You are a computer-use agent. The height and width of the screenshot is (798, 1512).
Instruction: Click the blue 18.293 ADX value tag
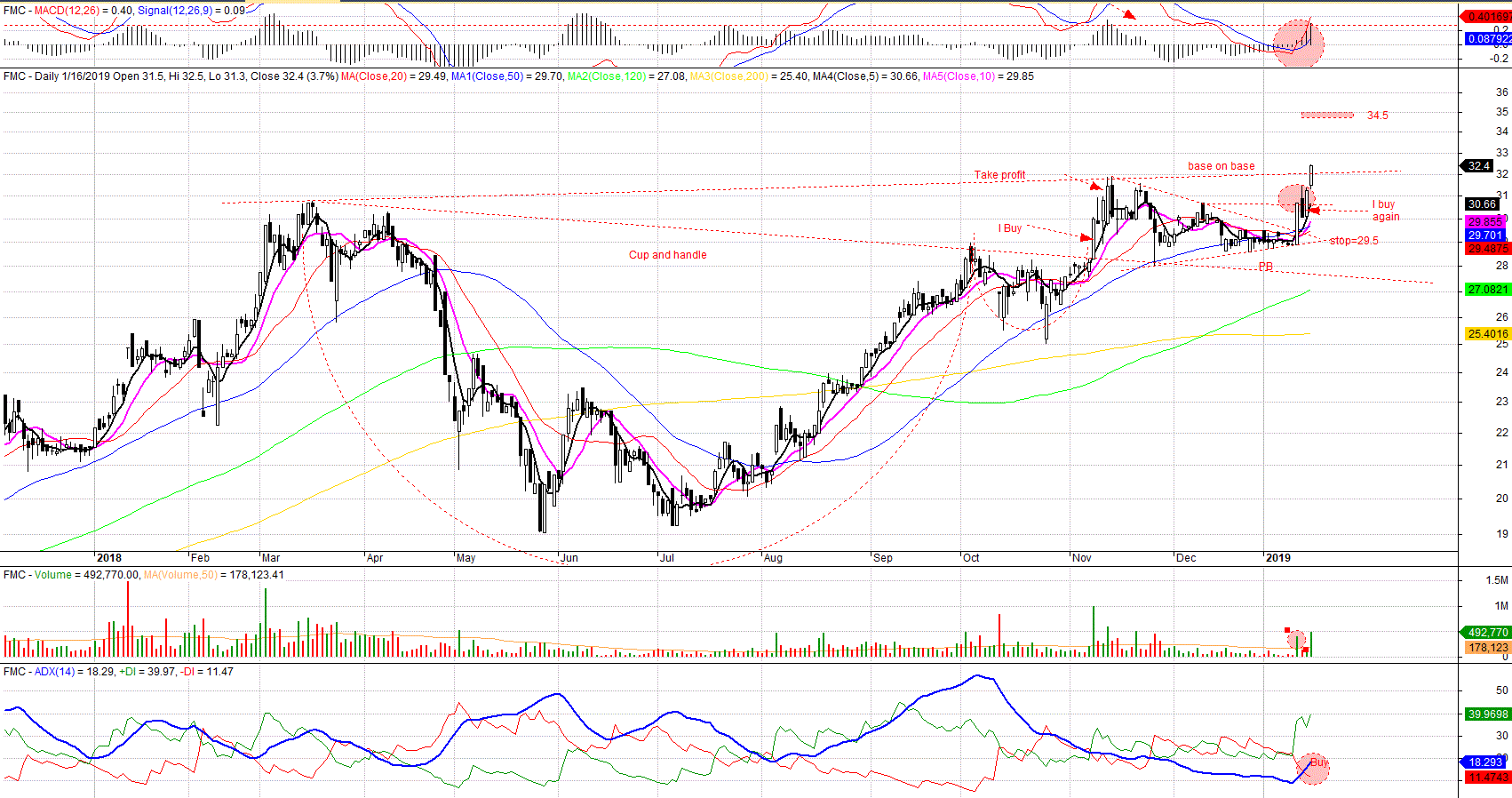pos(1485,762)
